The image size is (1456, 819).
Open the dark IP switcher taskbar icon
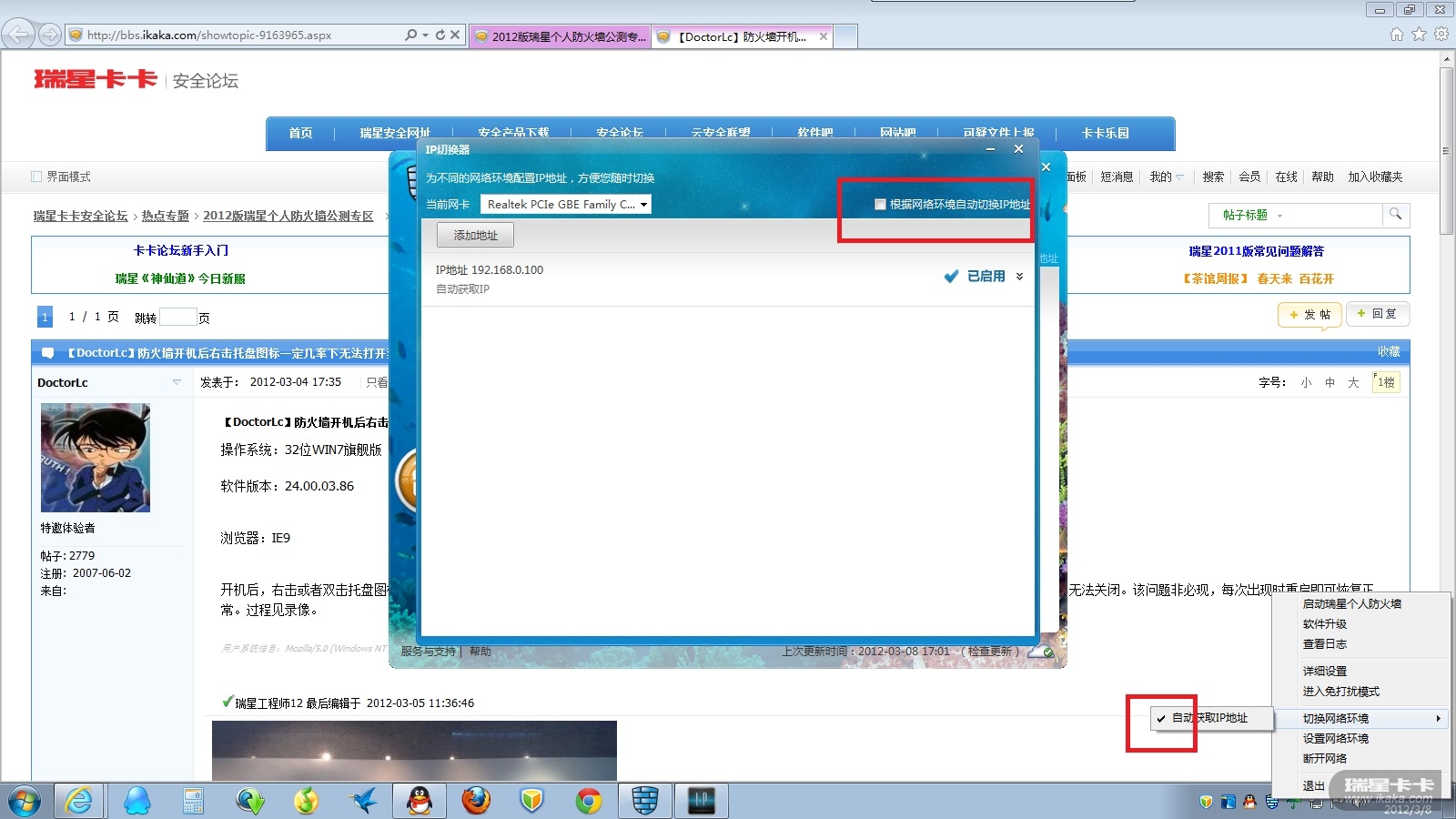click(702, 801)
